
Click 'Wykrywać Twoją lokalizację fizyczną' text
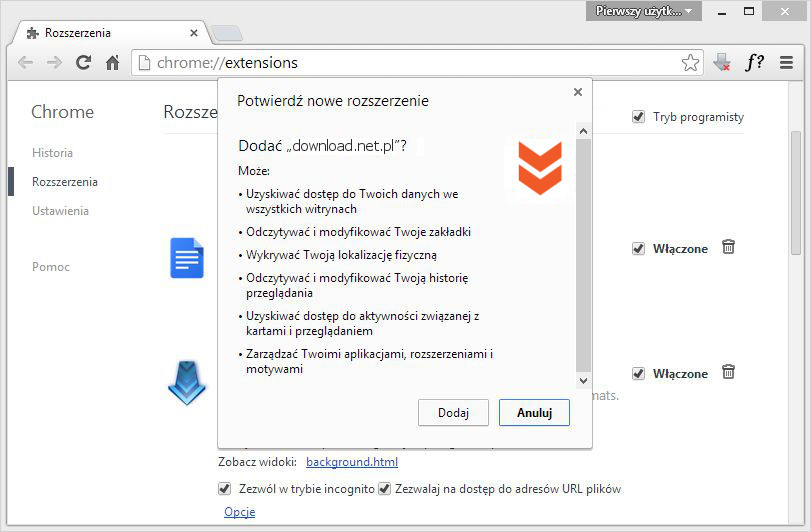point(341,255)
